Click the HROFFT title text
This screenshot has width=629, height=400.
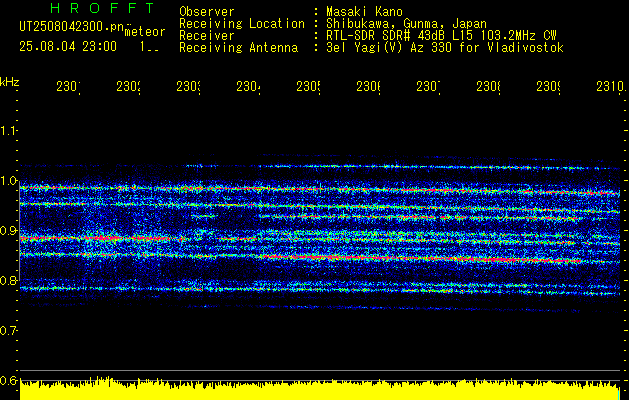[x=103, y=8]
